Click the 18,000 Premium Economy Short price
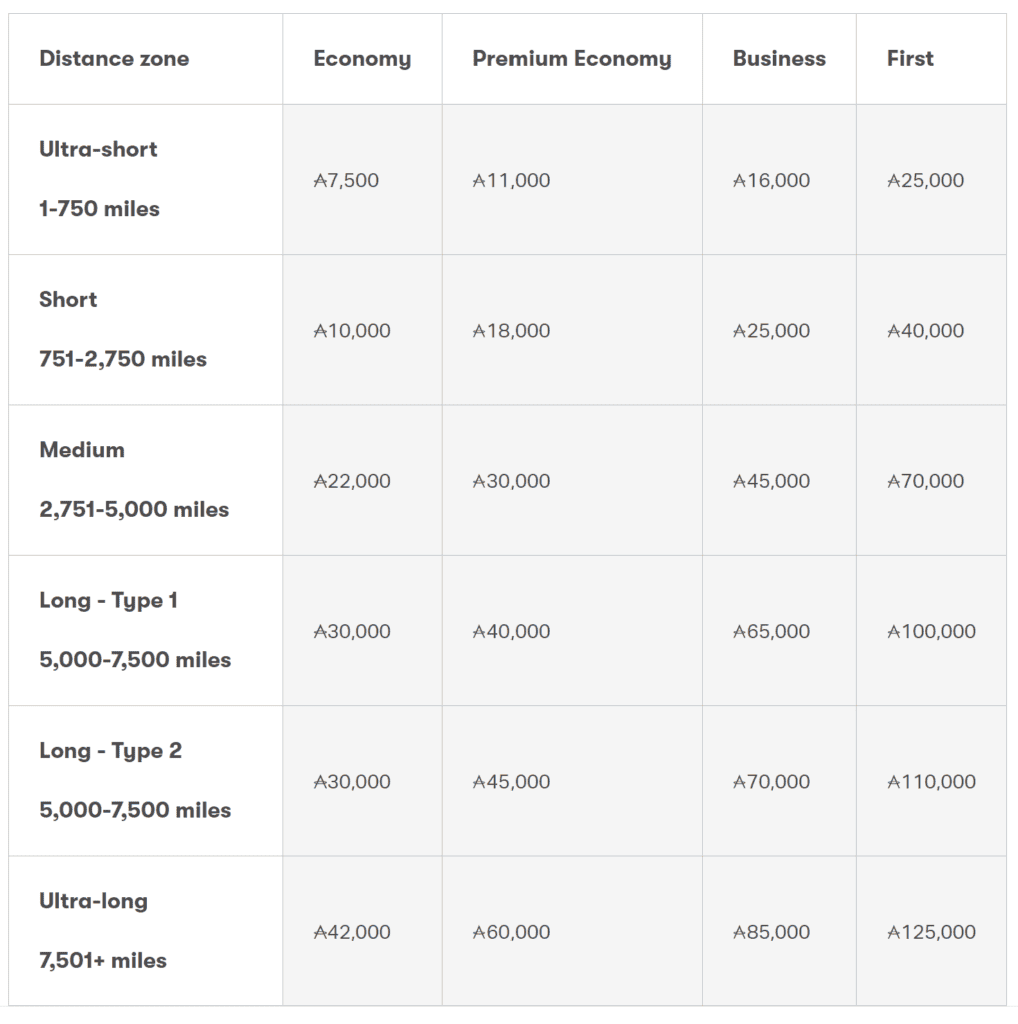 [511, 331]
